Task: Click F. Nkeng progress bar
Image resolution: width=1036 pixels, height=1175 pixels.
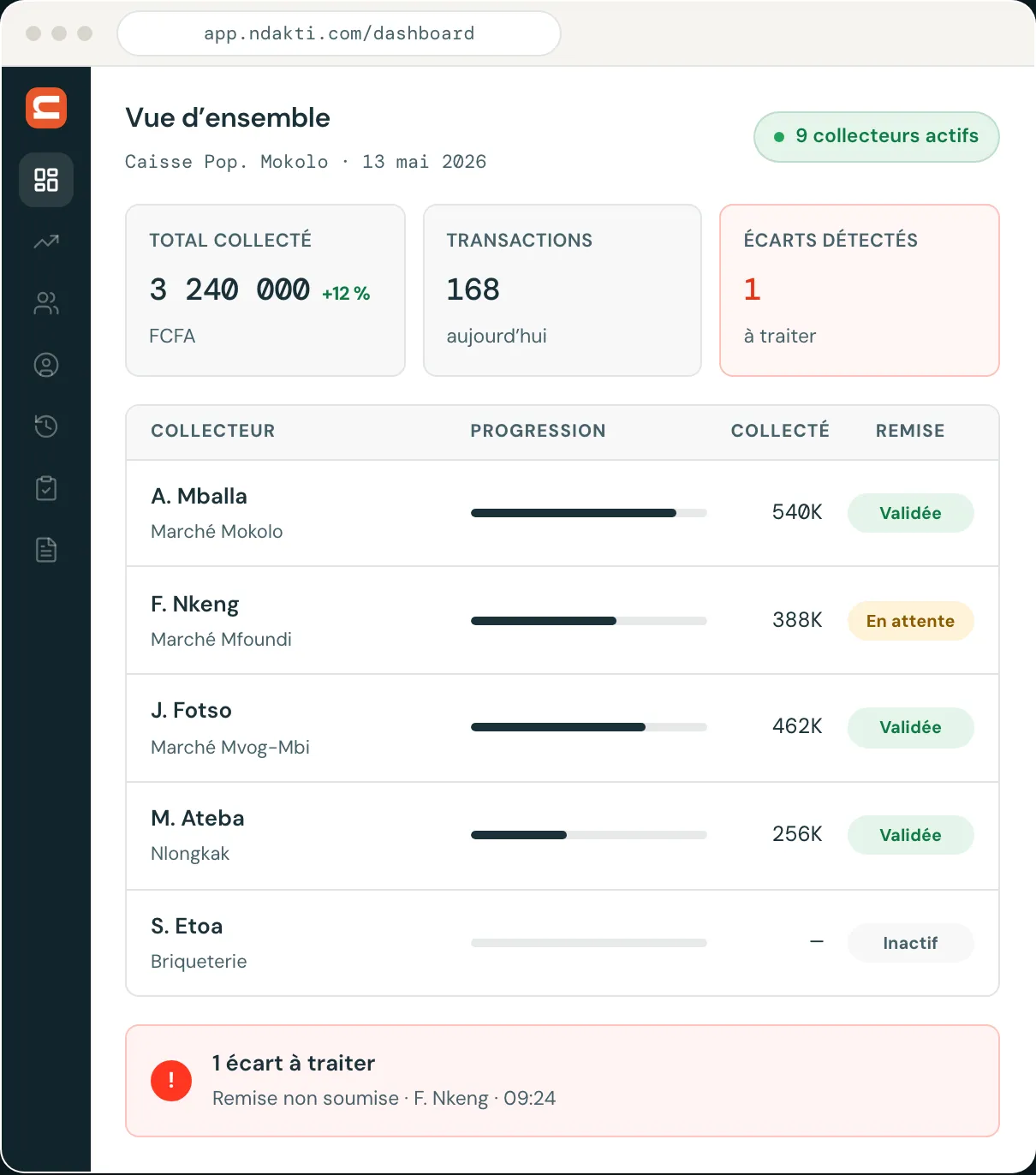Action: 589,621
